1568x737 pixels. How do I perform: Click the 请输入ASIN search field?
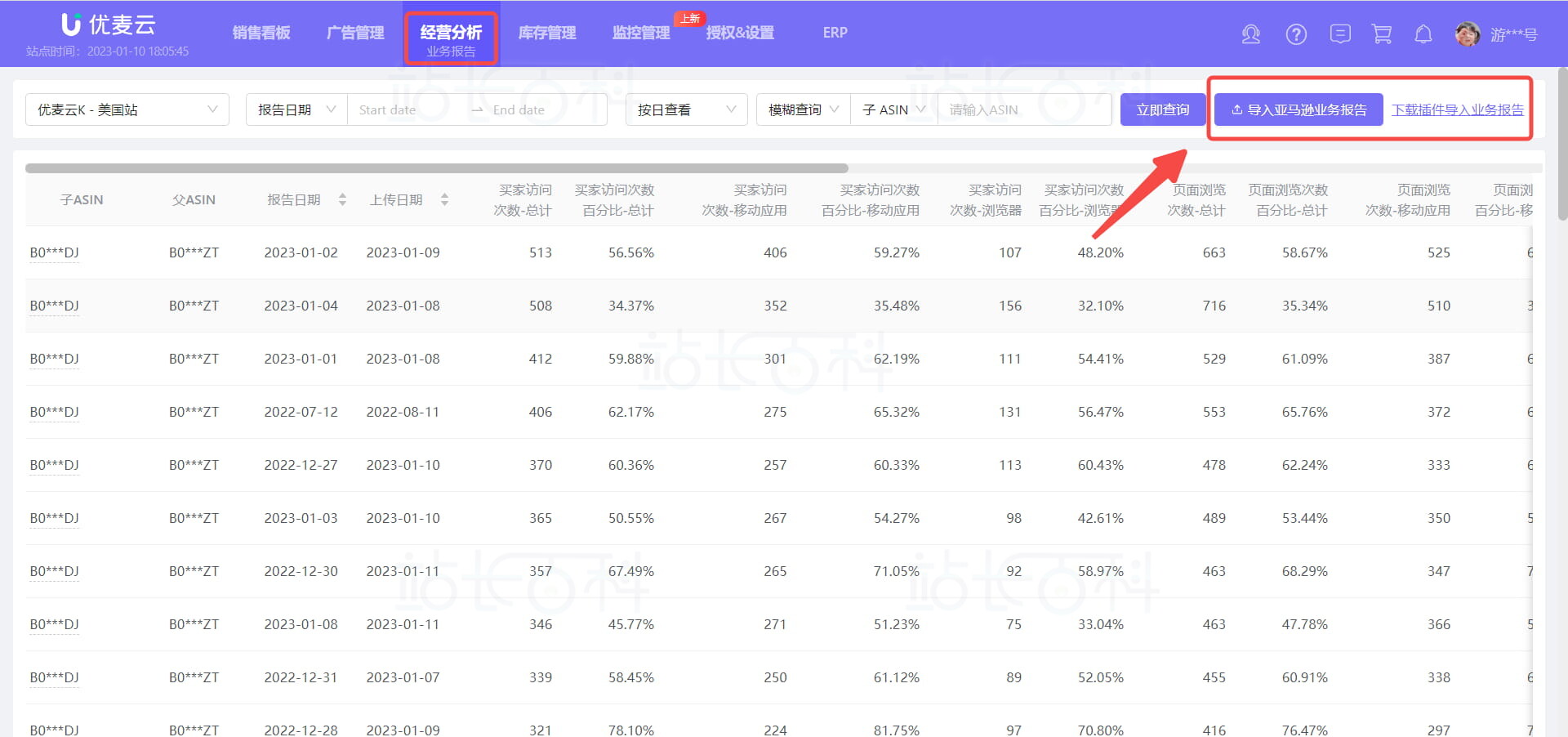tap(1024, 109)
